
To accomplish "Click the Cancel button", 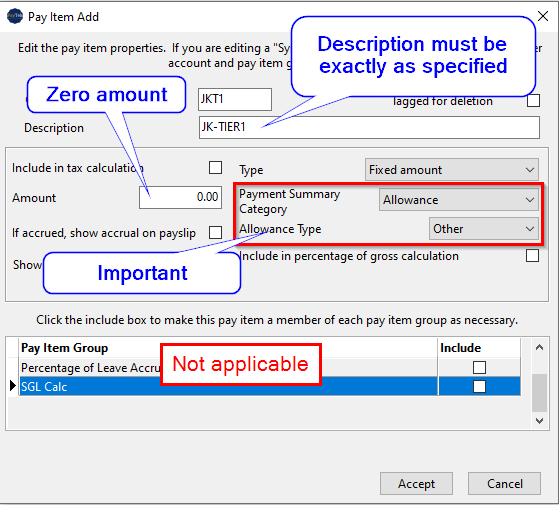I will click(504, 484).
